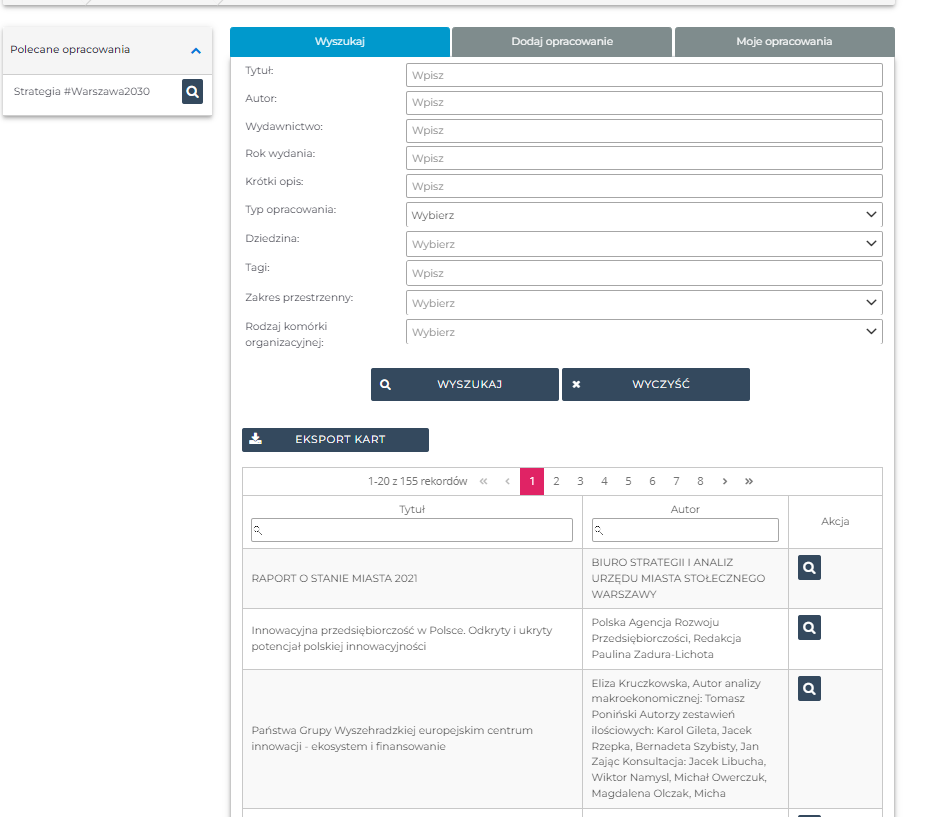Go to page 3 of results
Viewport: 932px width, 817px height.
[580, 481]
